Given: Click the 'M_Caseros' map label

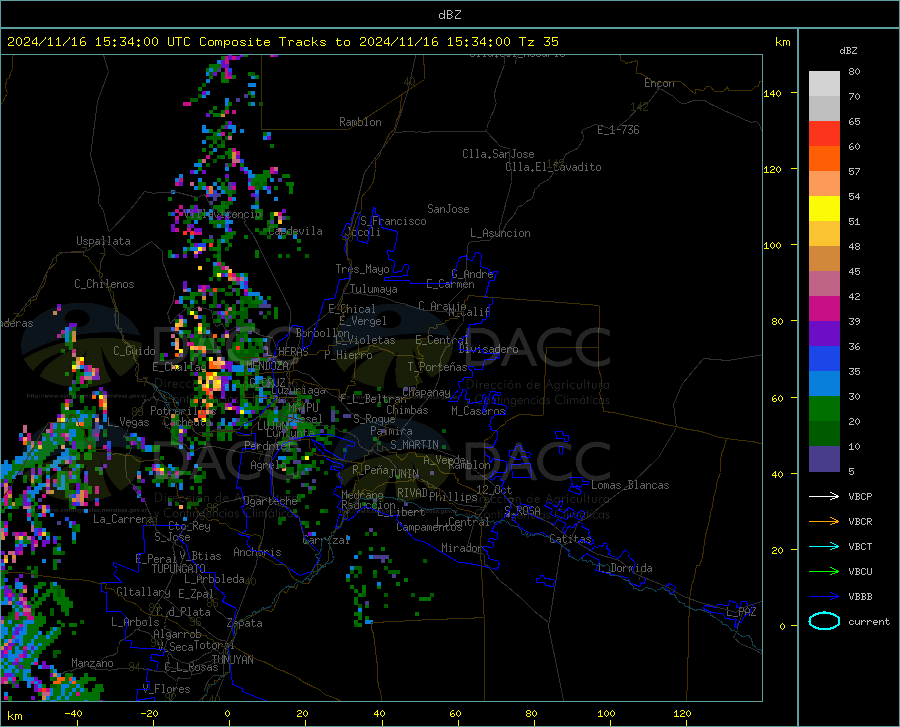Looking at the screenshot, I should coord(478,410).
